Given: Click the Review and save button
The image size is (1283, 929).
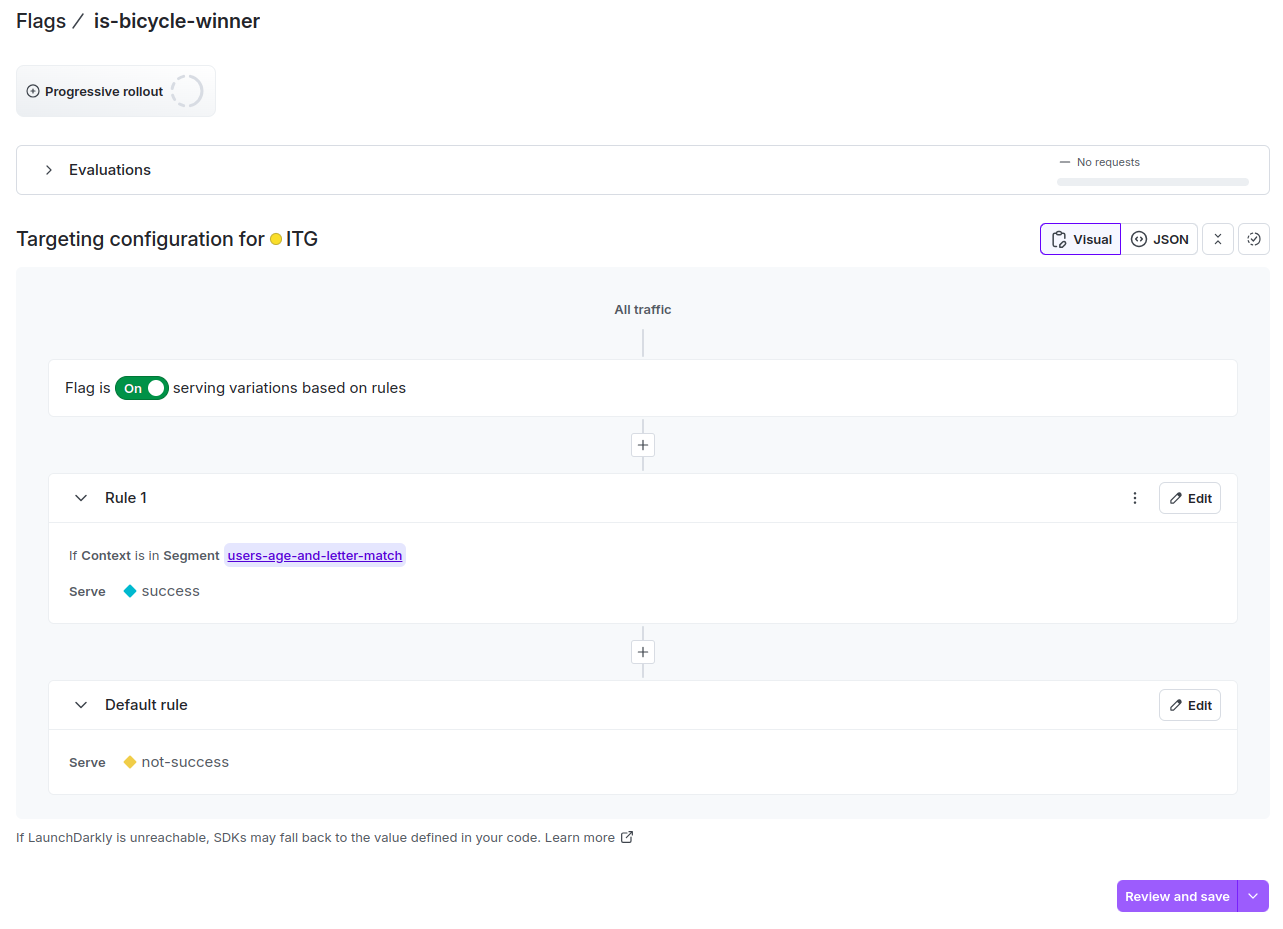Looking at the screenshot, I should [1177, 896].
